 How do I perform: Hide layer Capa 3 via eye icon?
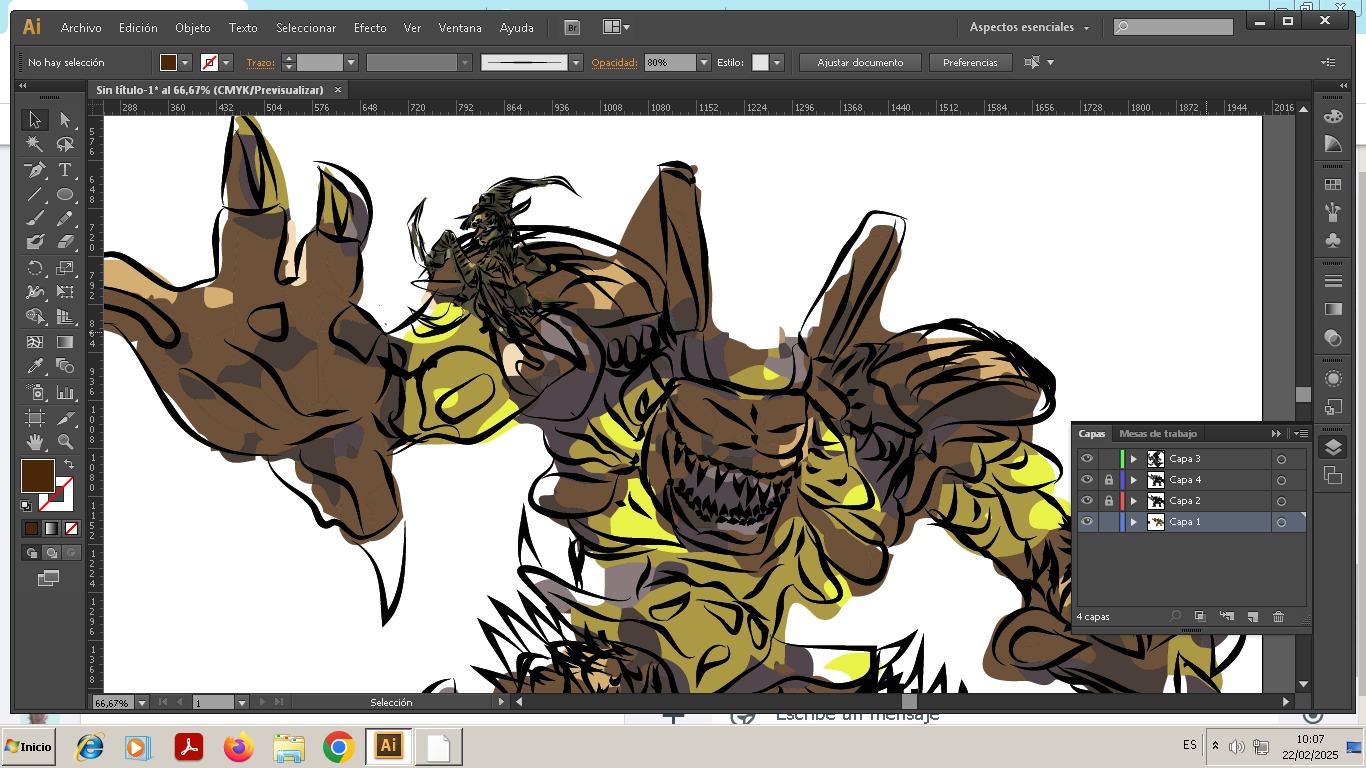pyautogui.click(x=1087, y=459)
